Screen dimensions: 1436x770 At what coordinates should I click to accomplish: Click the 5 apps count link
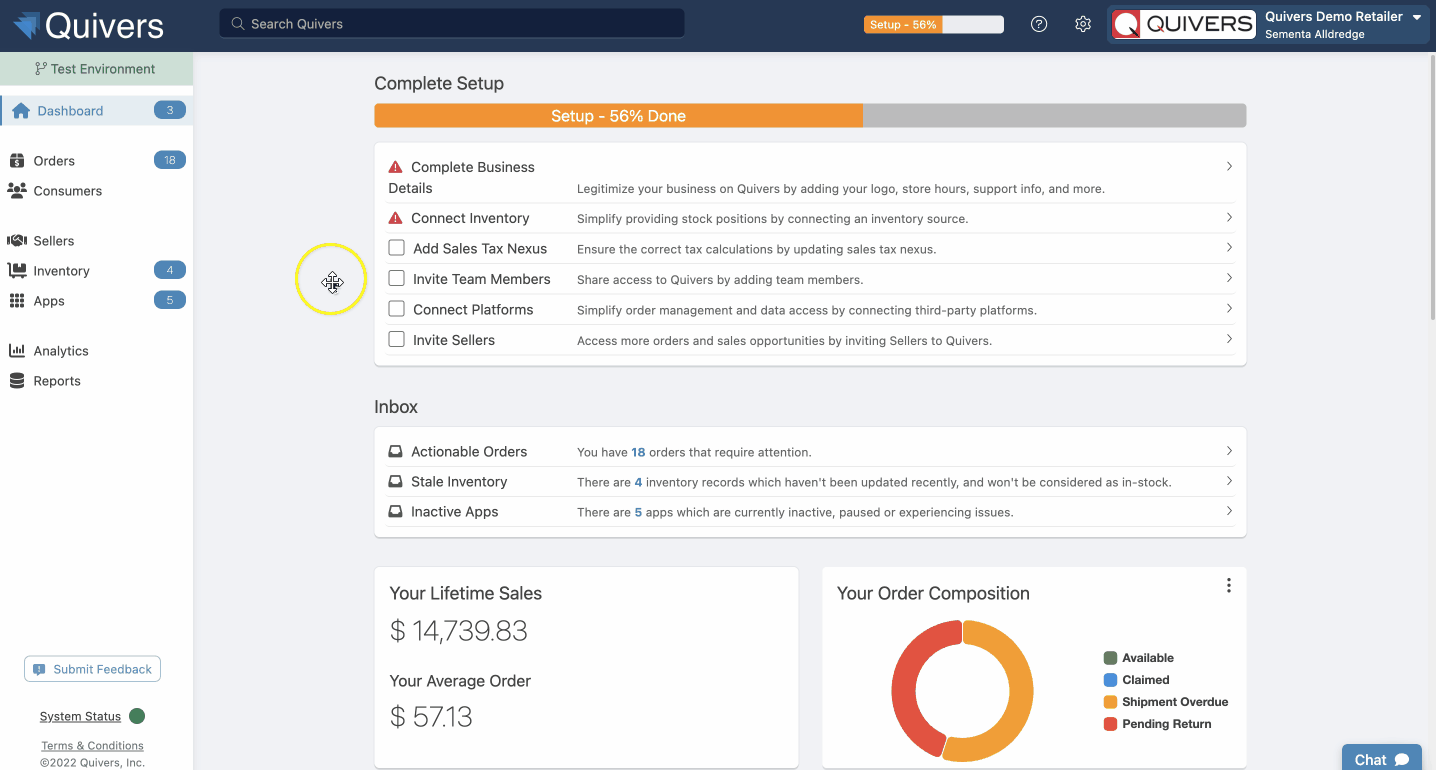click(x=638, y=512)
